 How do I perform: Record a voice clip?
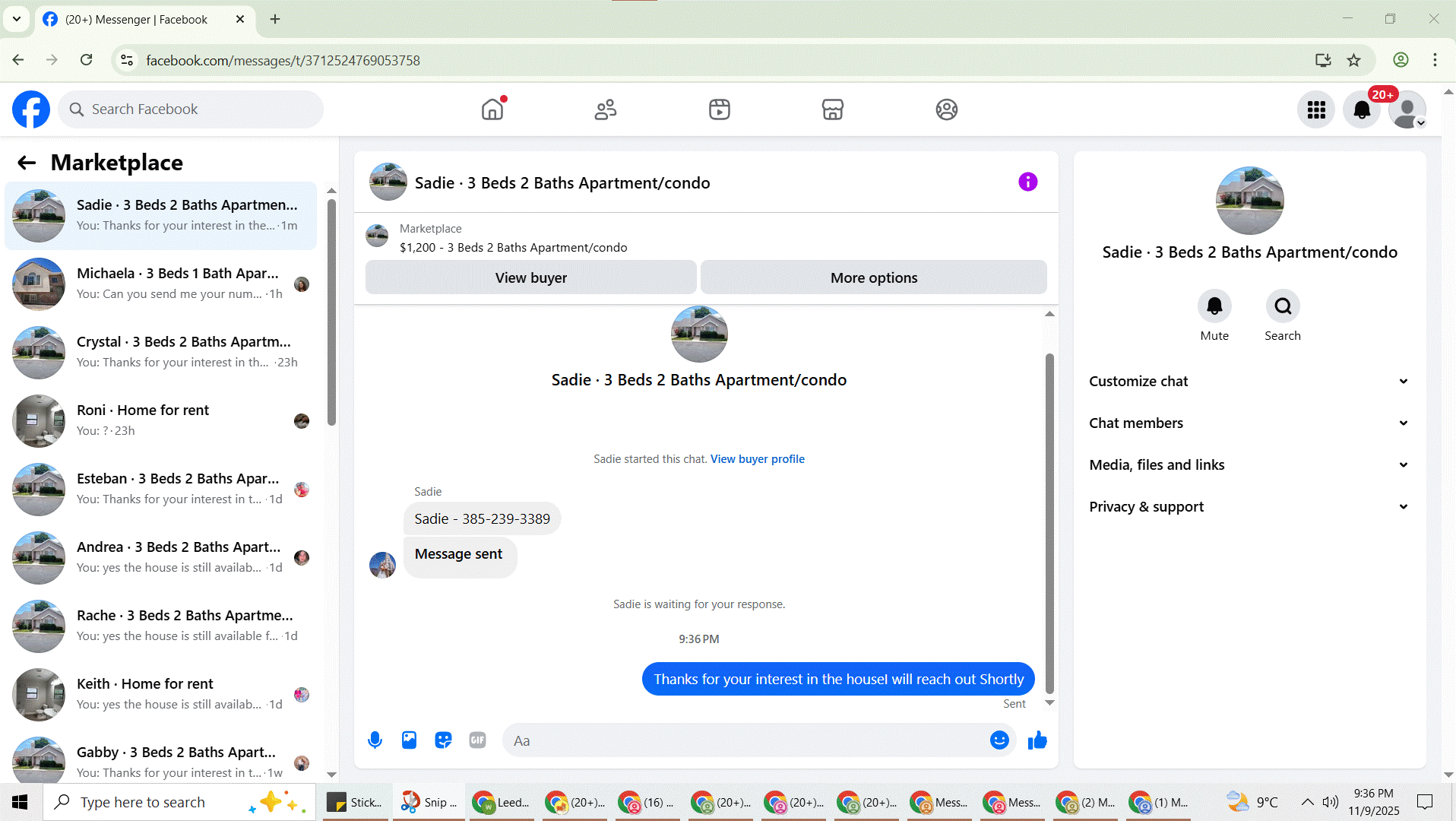[375, 740]
